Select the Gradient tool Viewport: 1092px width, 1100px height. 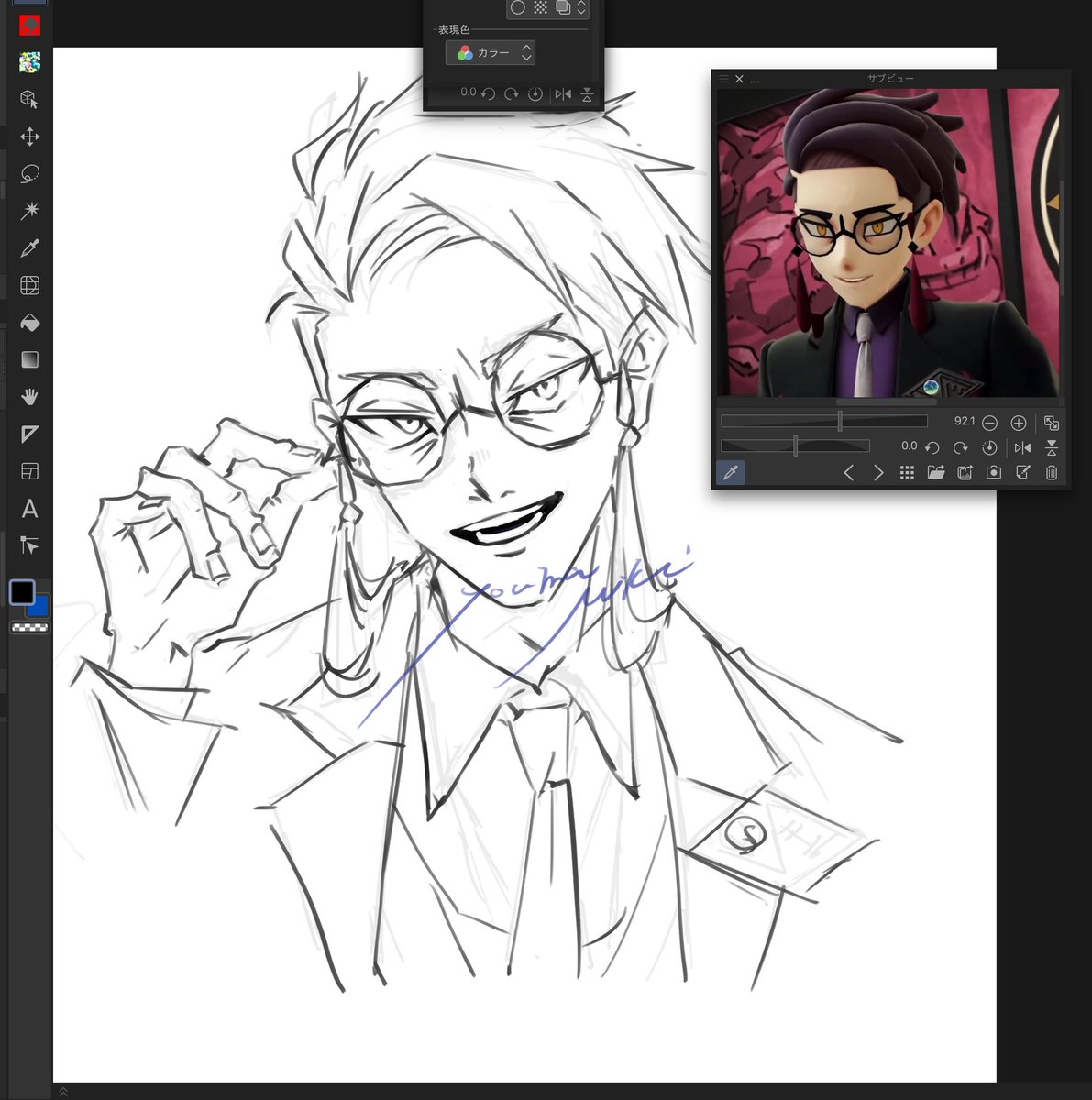(29, 359)
